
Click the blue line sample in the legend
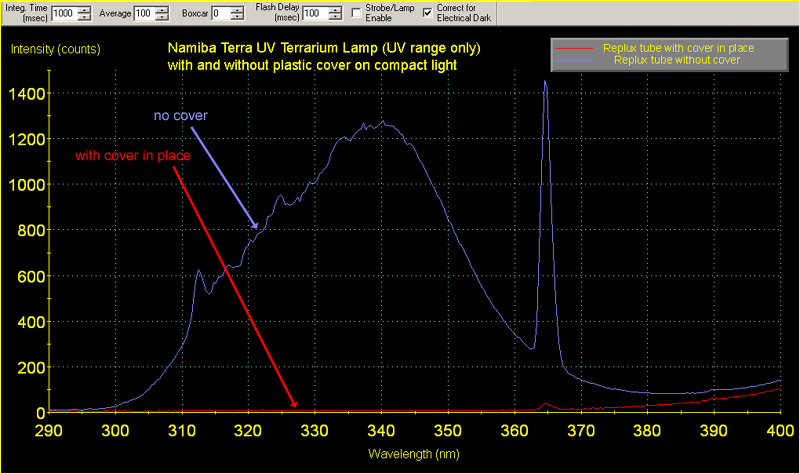574,60
